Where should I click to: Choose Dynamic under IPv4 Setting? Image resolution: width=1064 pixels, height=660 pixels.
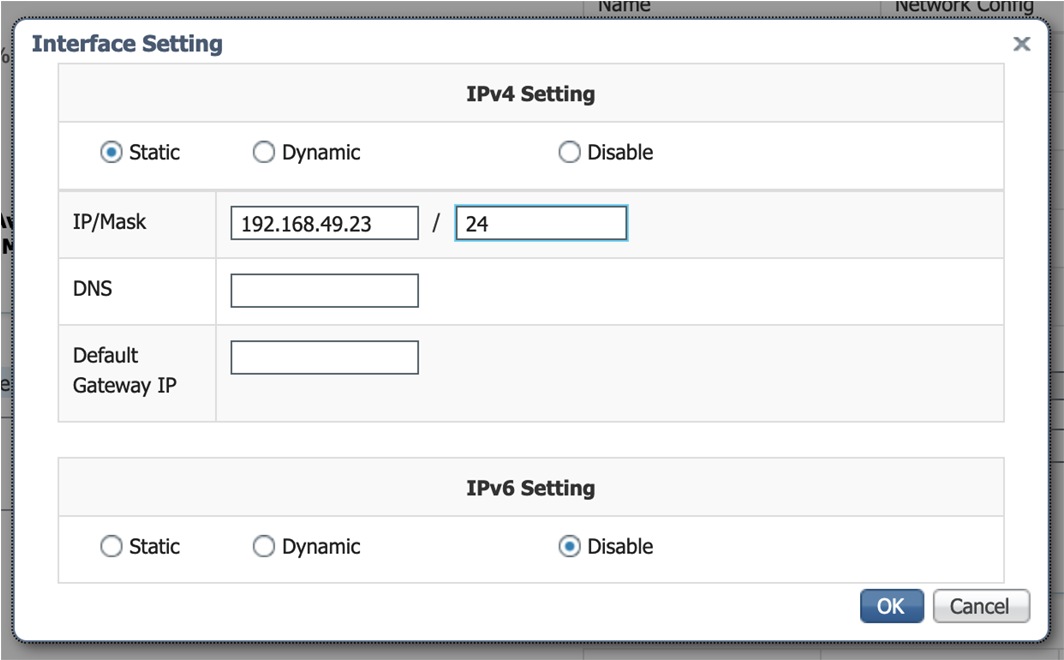point(263,153)
